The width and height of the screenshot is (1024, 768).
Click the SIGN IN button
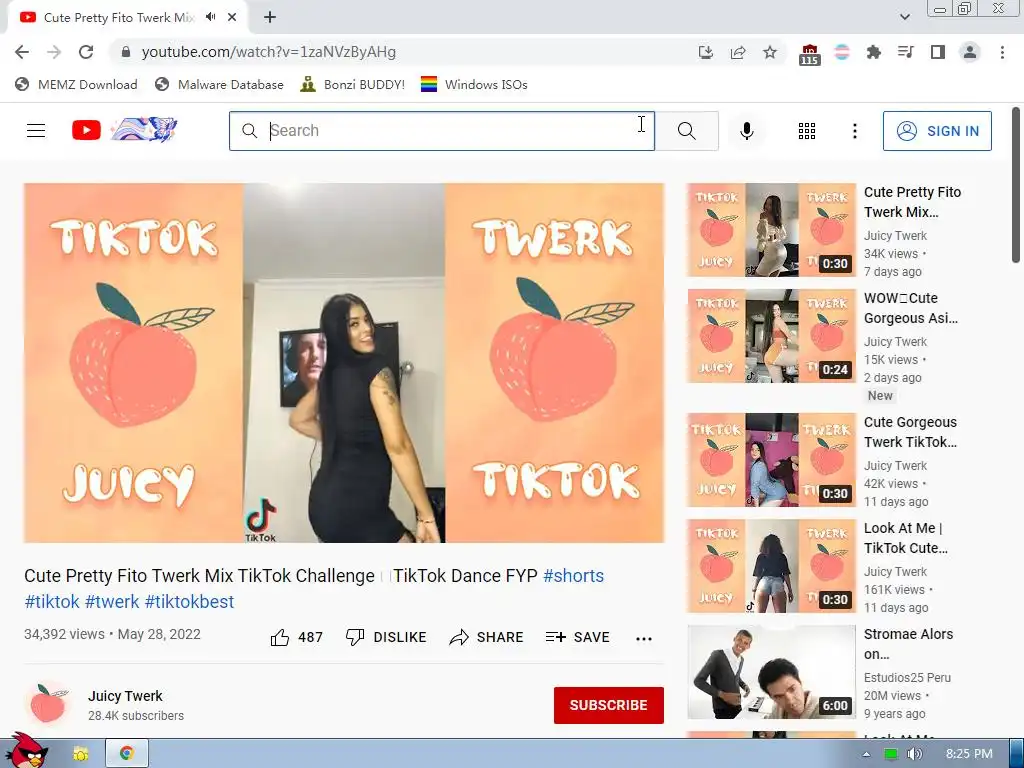pos(937,131)
